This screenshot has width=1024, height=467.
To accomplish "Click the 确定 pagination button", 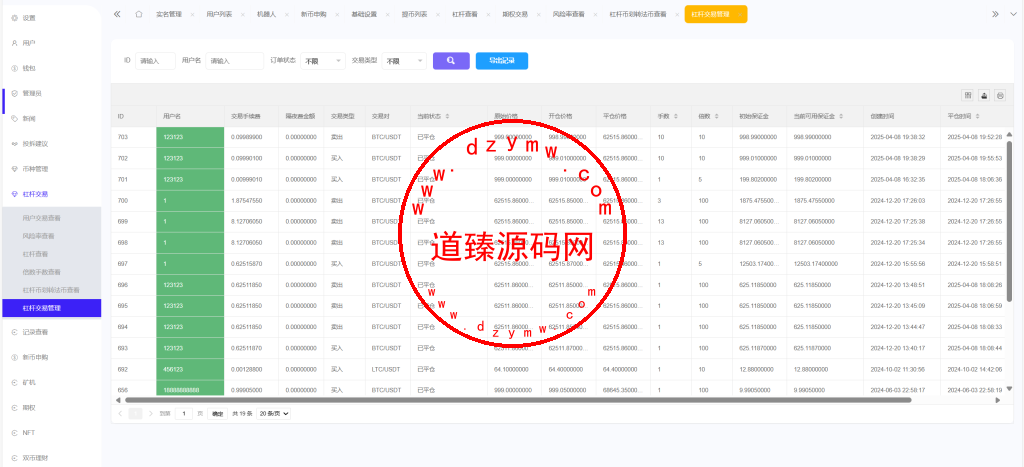I will point(217,413).
